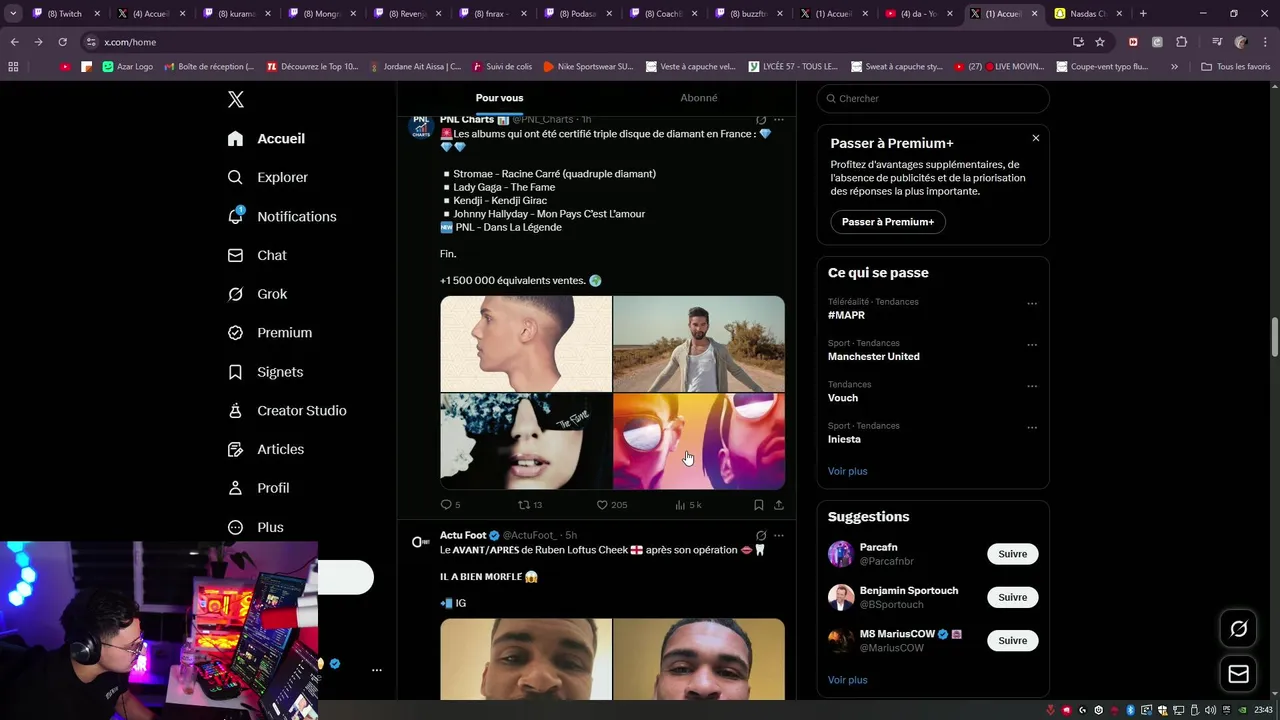This screenshot has height=720, width=1280.
Task: Open Chat from the sidebar
Action: 257,255
